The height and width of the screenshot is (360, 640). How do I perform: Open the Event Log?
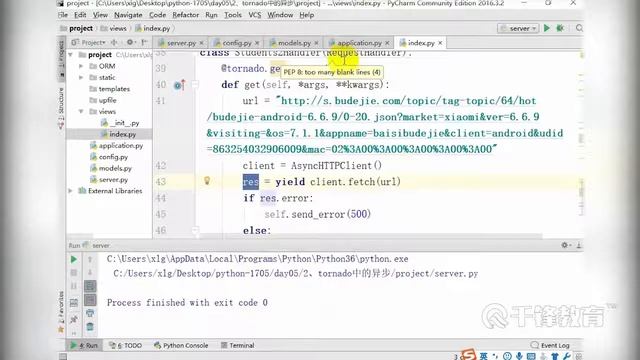click(550, 345)
